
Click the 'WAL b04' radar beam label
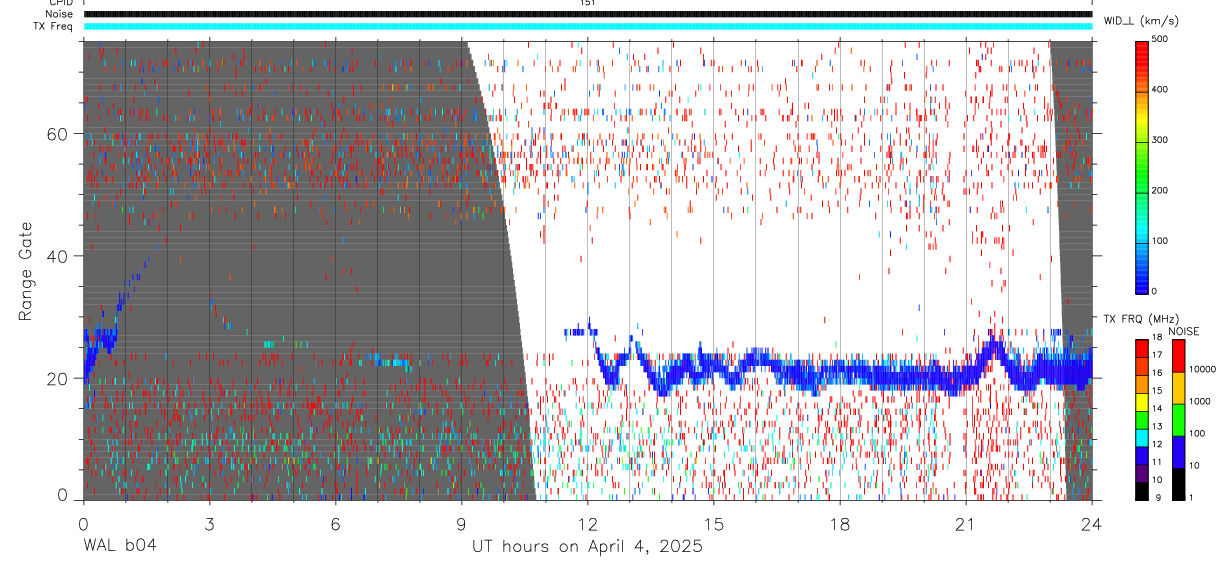[x=119, y=547]
